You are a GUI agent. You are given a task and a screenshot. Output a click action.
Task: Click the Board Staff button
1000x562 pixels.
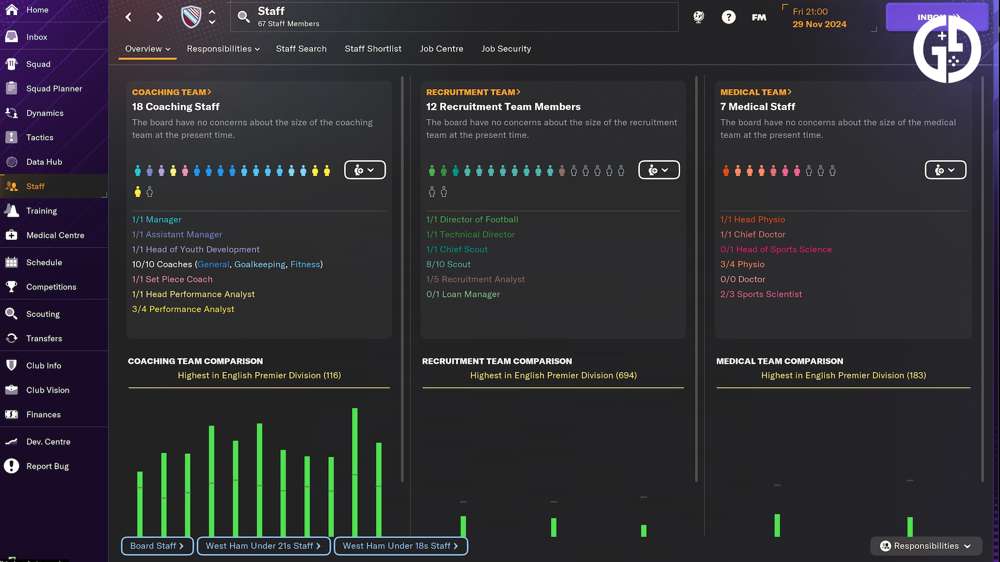click(157, 546)
